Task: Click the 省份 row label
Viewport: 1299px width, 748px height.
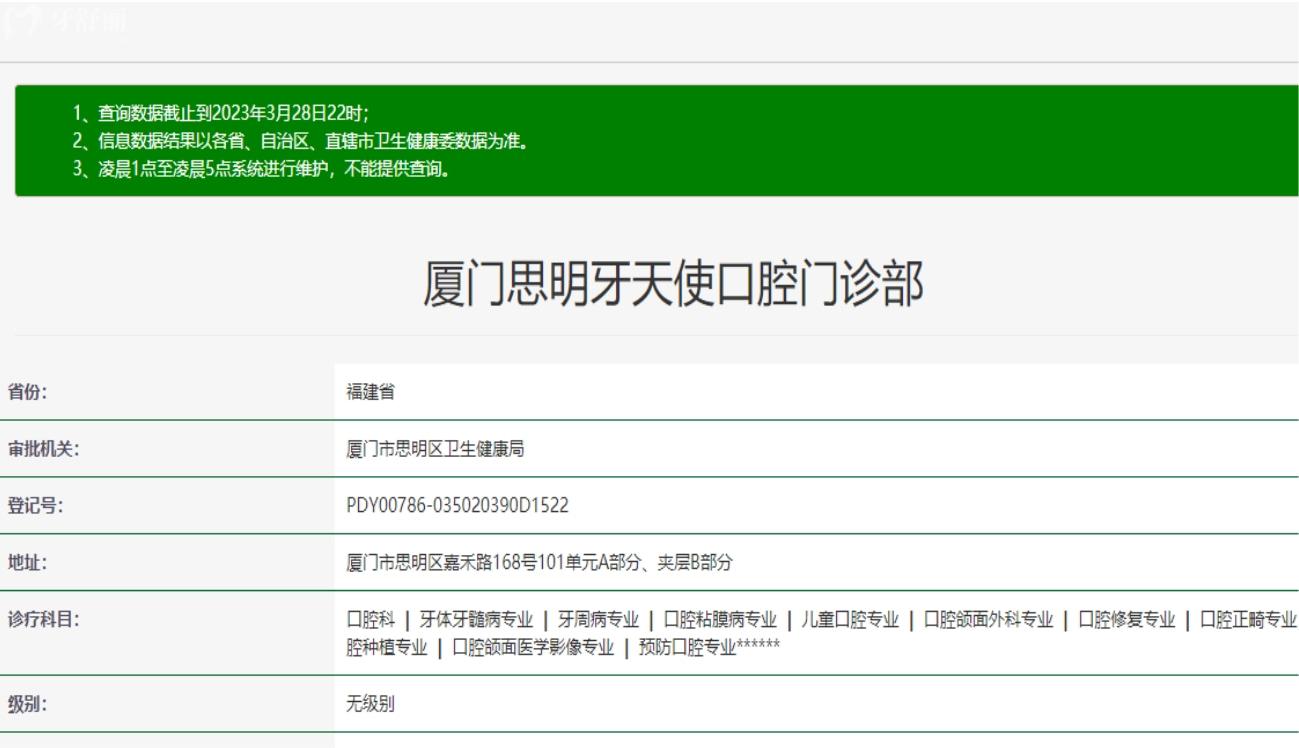Action: pyautogui.click(x=28, y=392)
